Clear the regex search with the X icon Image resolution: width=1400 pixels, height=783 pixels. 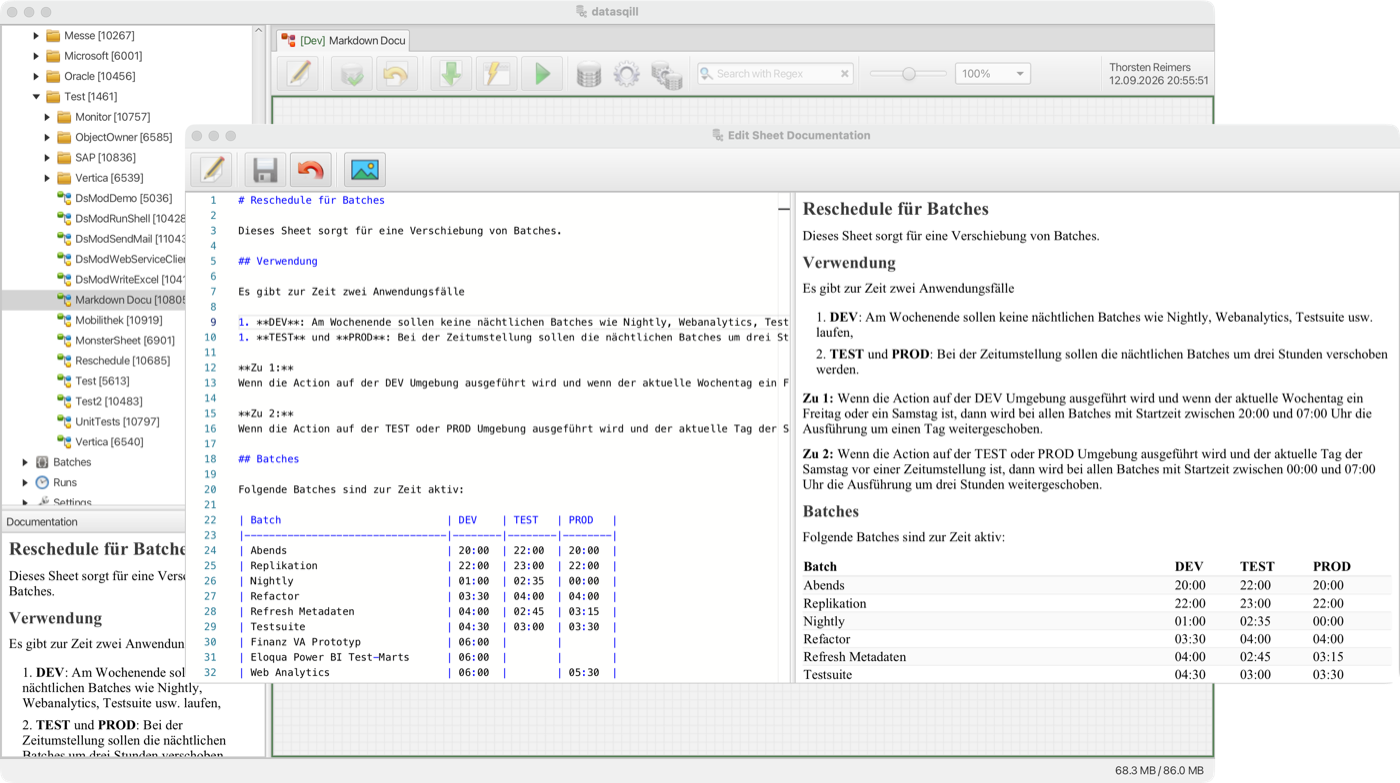click(845, 74)
